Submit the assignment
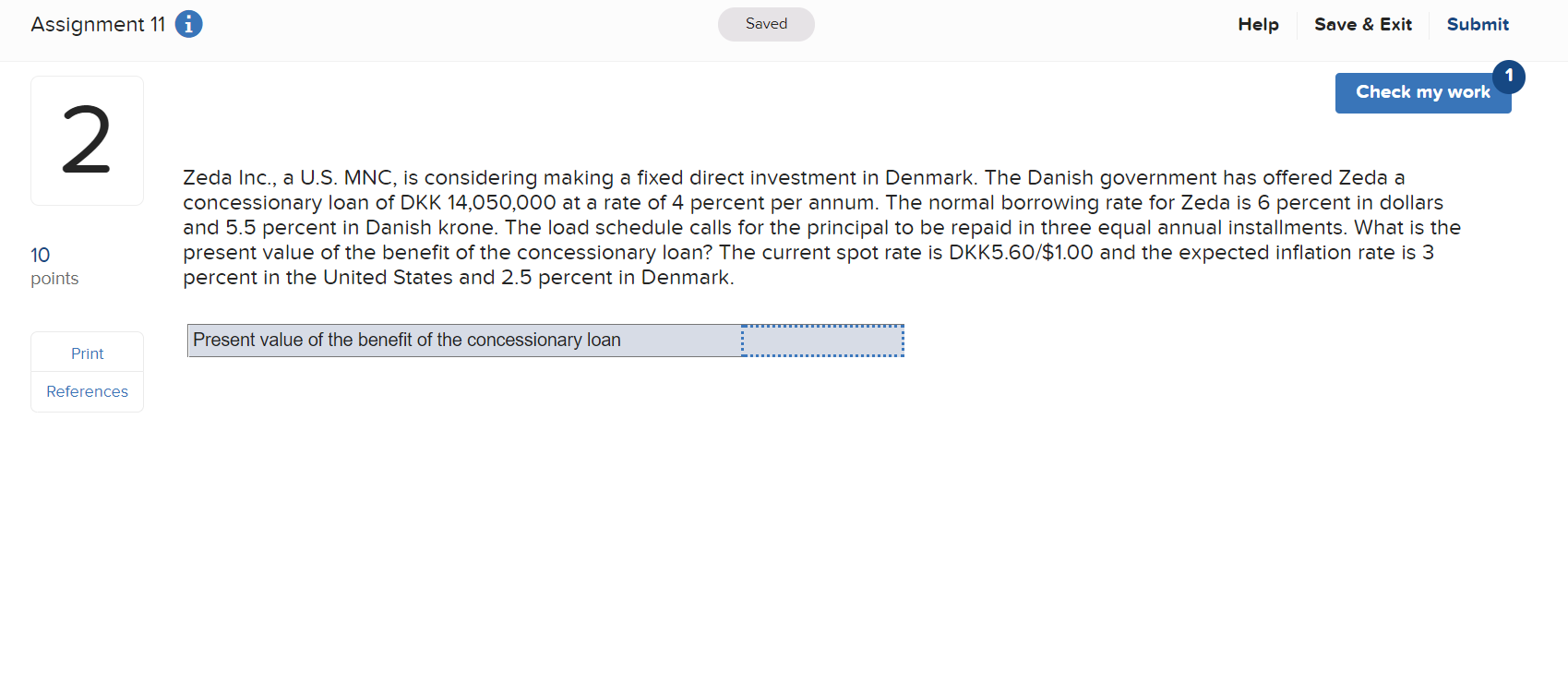 [1478, 24]
